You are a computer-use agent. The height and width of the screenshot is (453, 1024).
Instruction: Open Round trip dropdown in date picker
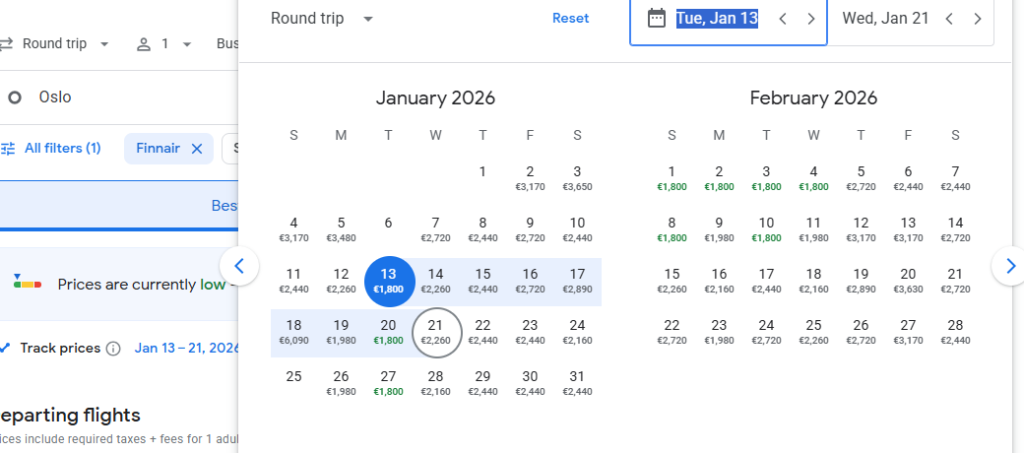(323, 18)
